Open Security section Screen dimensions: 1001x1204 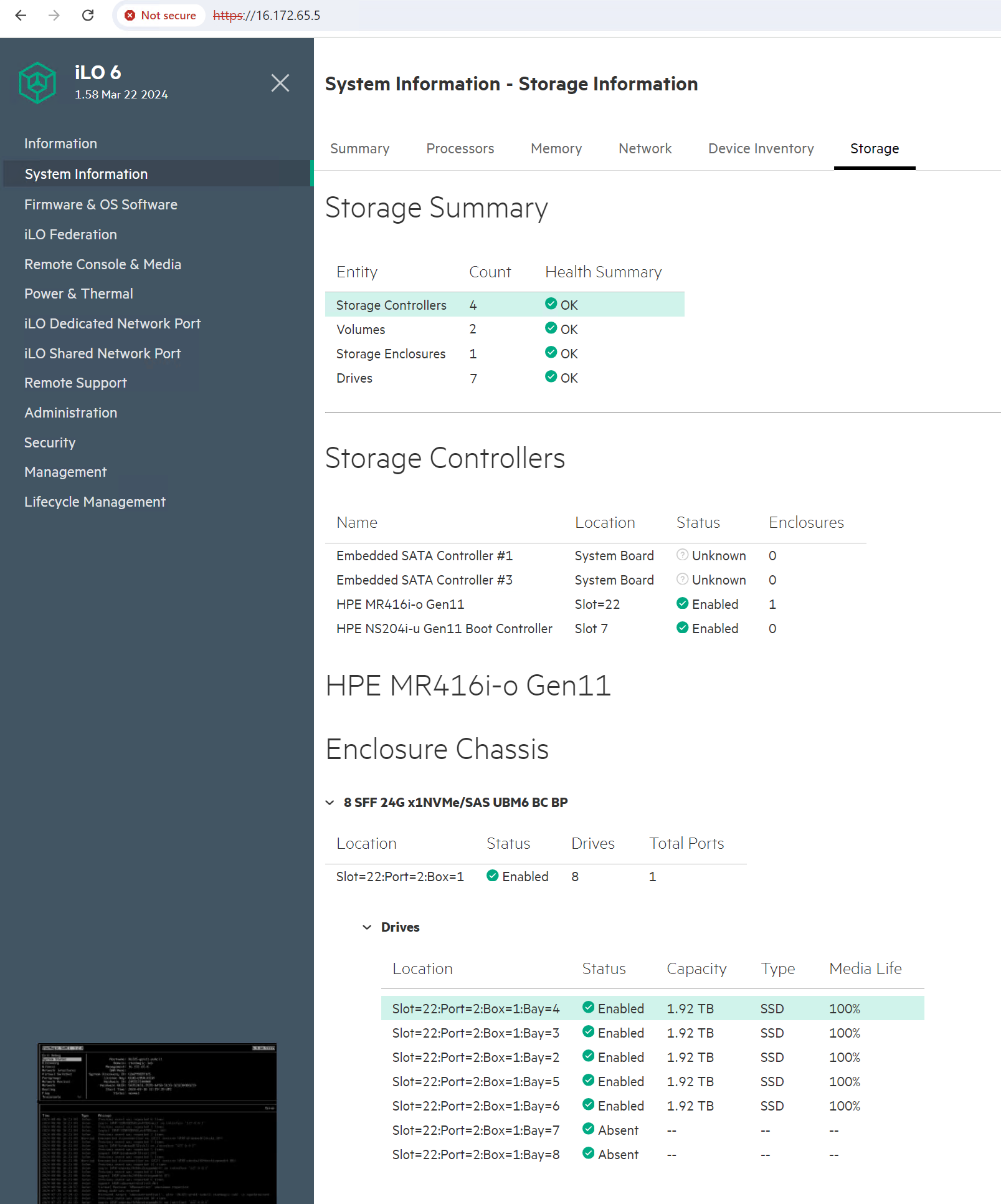(x=50, y=442)
